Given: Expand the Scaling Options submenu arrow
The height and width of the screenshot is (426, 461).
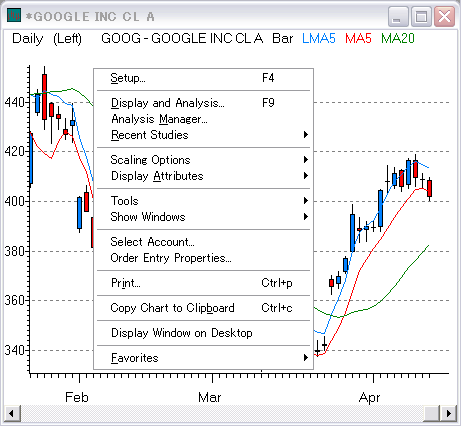Looking at the screenshot, I should 306,160.
